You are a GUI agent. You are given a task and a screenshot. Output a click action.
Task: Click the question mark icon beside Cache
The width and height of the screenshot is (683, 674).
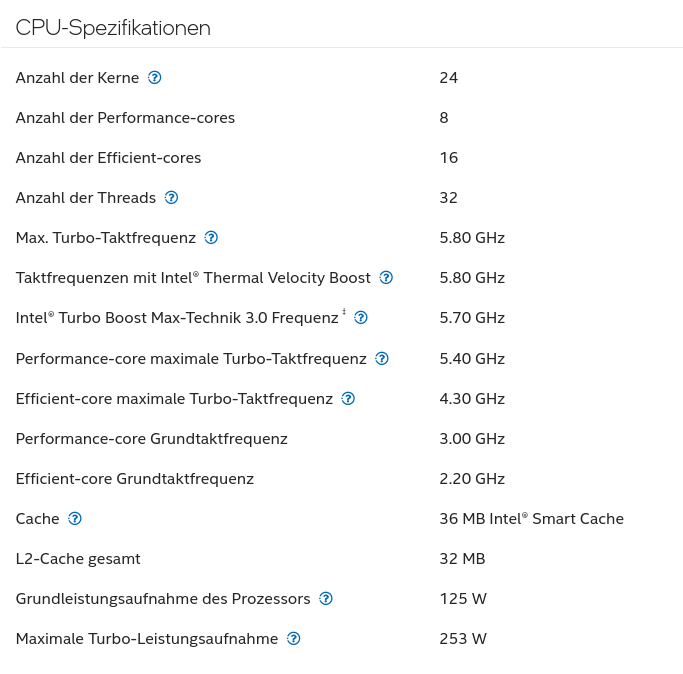click(75, 518)
